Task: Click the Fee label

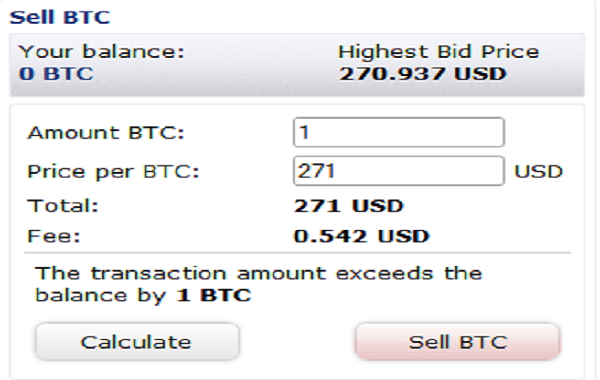Action: [54, 236]
